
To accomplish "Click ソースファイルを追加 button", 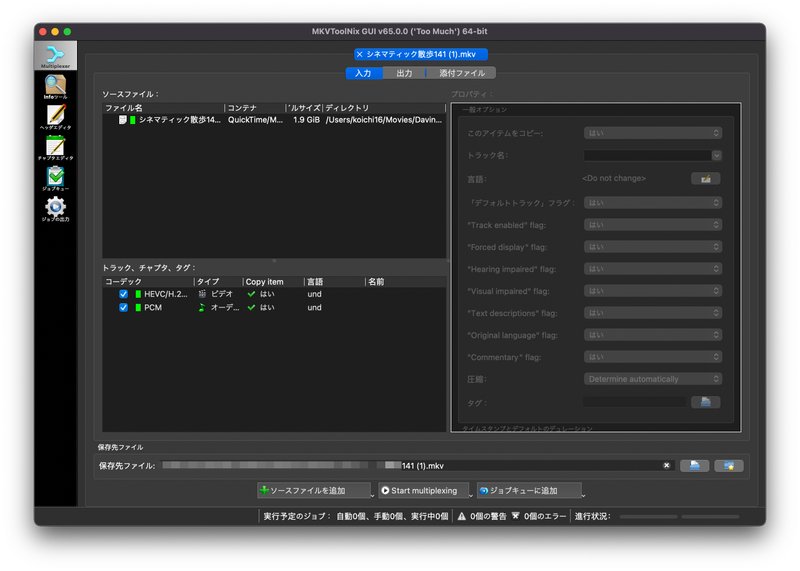I will (313, 490).
